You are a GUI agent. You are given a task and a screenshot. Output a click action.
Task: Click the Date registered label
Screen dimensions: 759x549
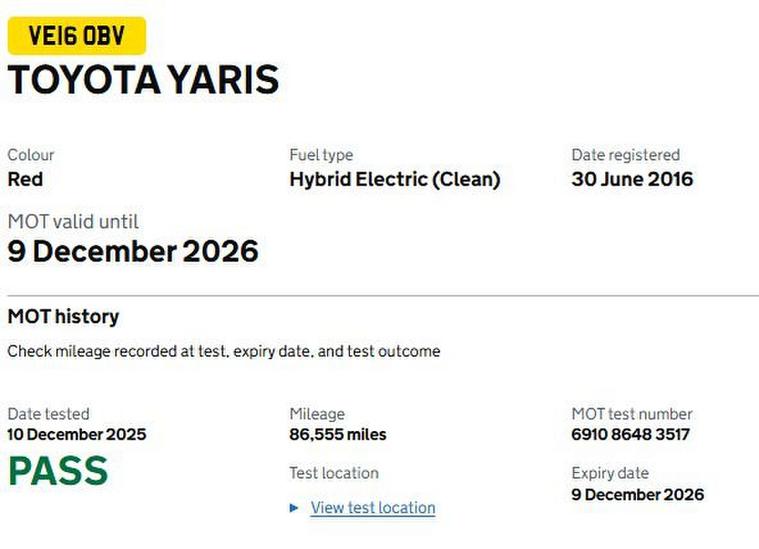625,155
